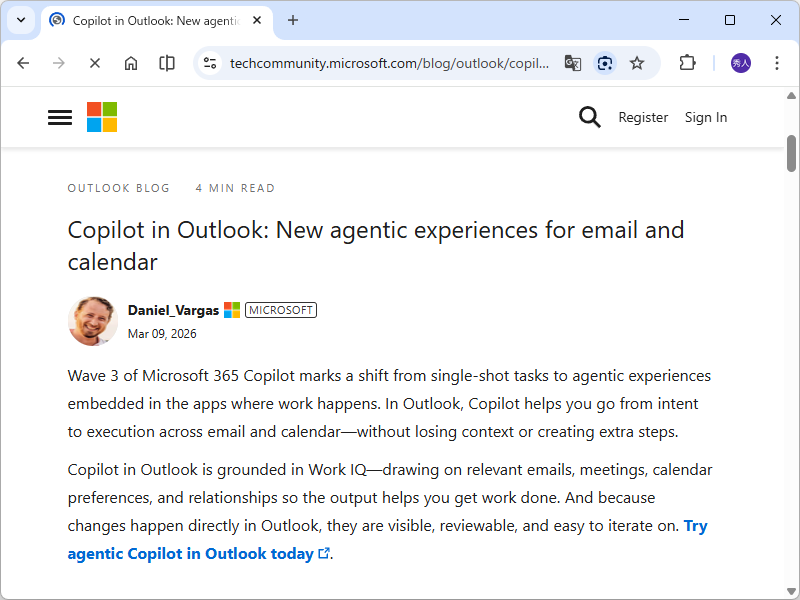Open the Extensions puzzle icon
Viewport: 800px width, 600px height.
[x=687, y=63]
